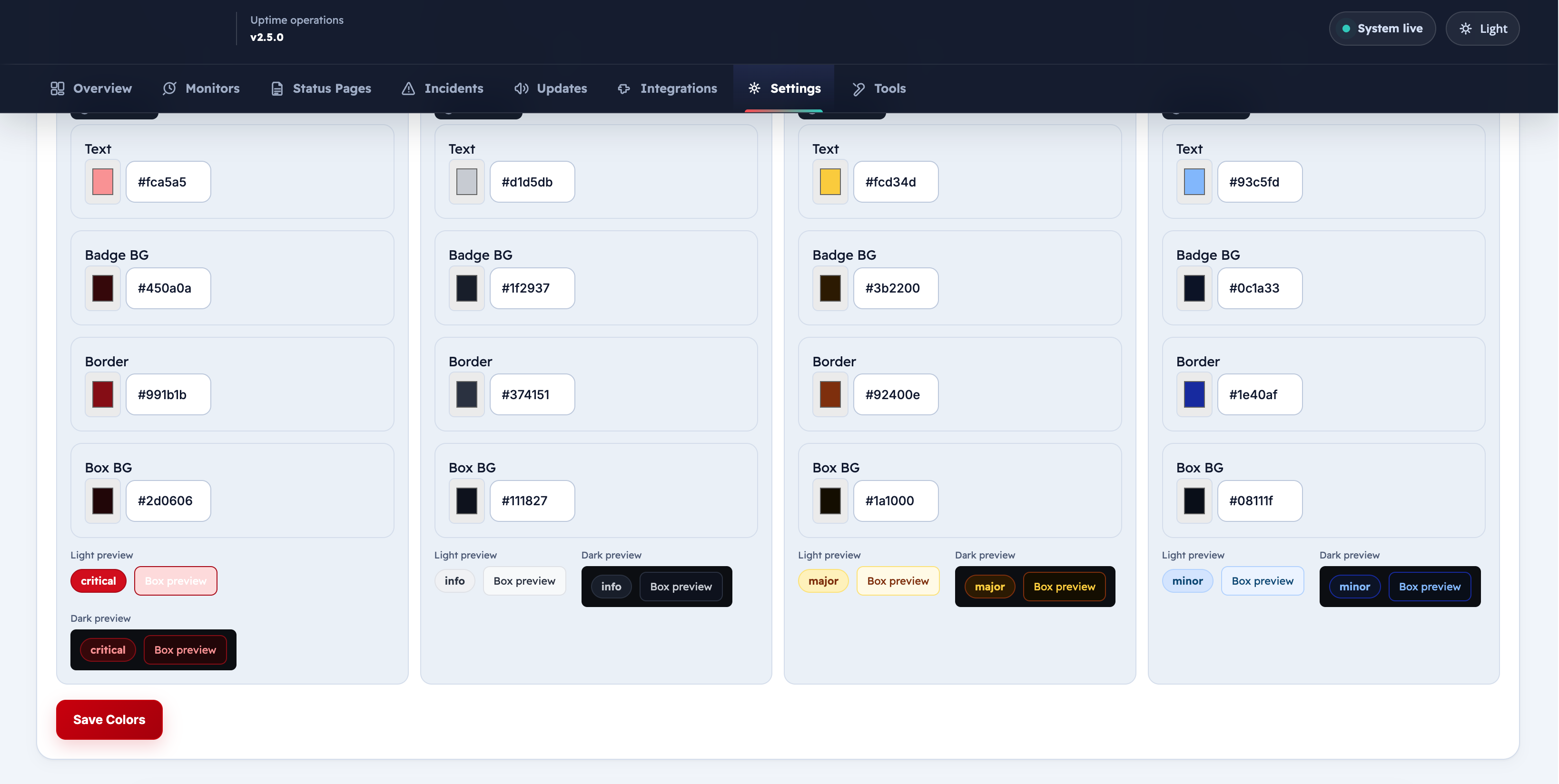This screenshot has height=784, width=1559.
Task: Click the Overview grid icon
Action: [x=58, y=88]
